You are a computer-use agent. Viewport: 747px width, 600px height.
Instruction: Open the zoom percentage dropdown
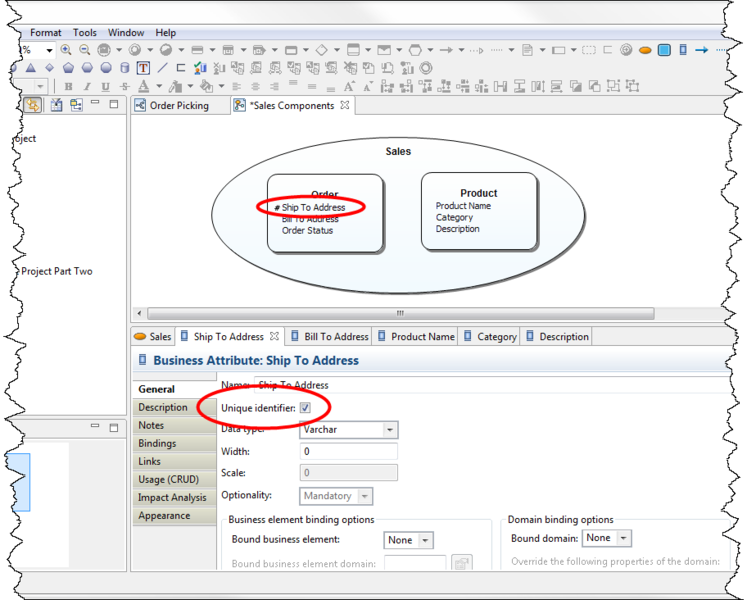[x=49, y=50]
